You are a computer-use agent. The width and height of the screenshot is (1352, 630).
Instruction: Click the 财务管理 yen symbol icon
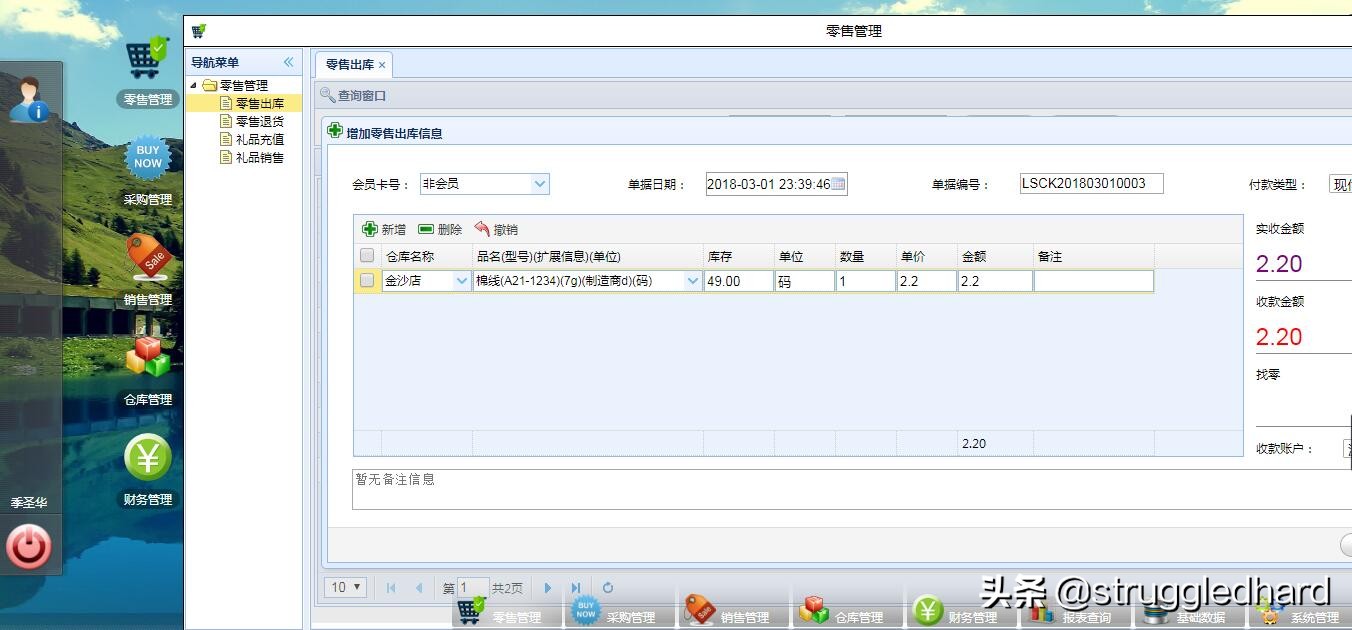pyautogui.click(x=146, y=458)
